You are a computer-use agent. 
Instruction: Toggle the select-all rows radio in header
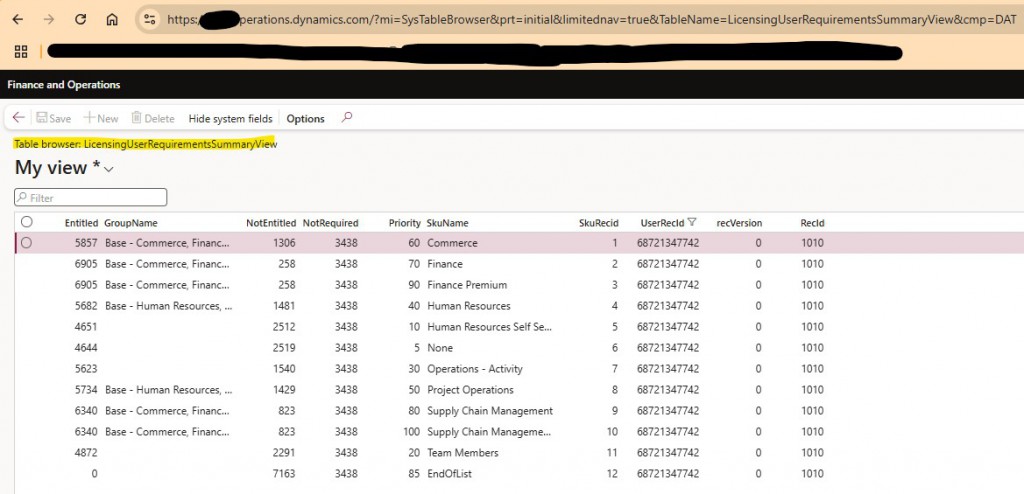tap(27, 222)
